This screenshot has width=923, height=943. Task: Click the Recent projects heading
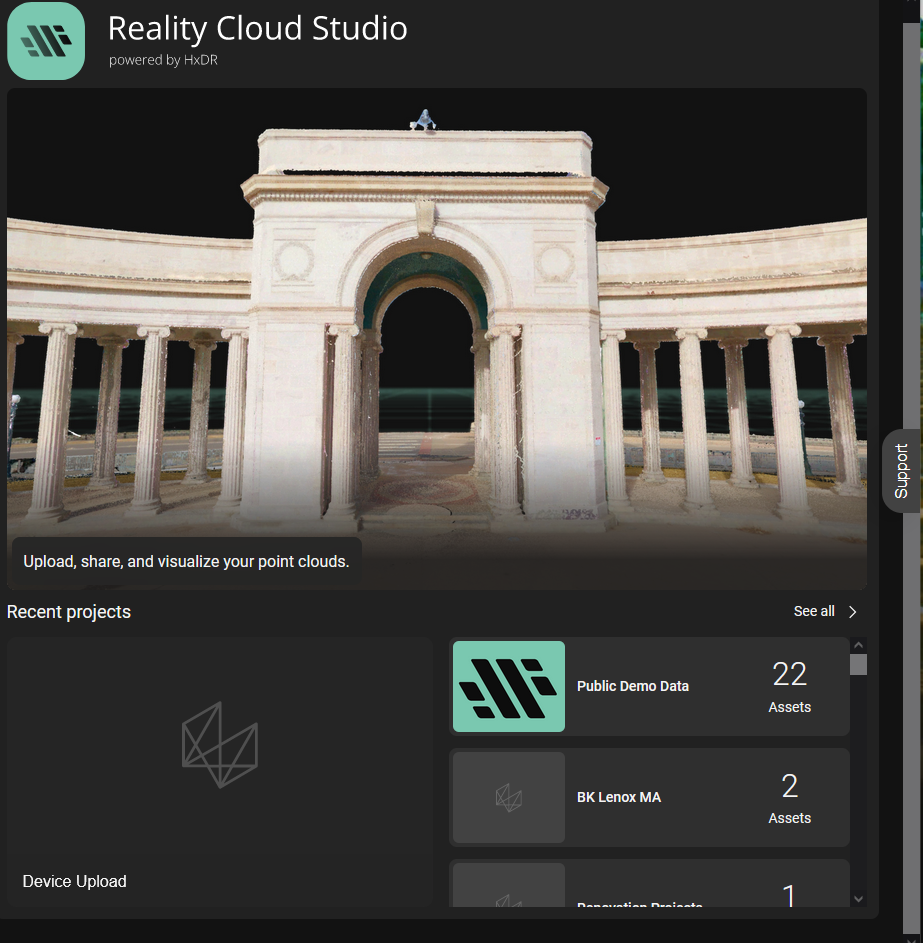click(69, 612)
